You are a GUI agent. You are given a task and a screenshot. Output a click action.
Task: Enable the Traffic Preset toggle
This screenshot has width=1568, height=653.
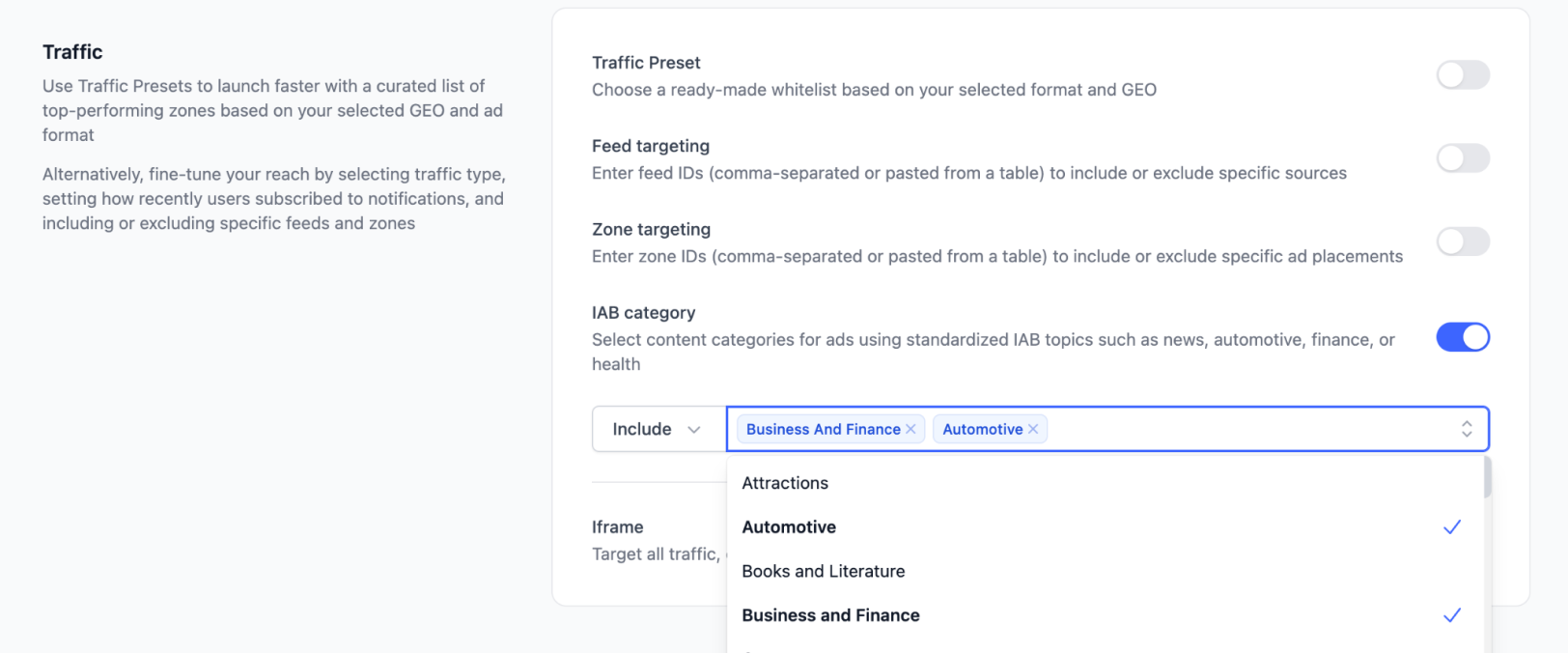(1462, 74)
